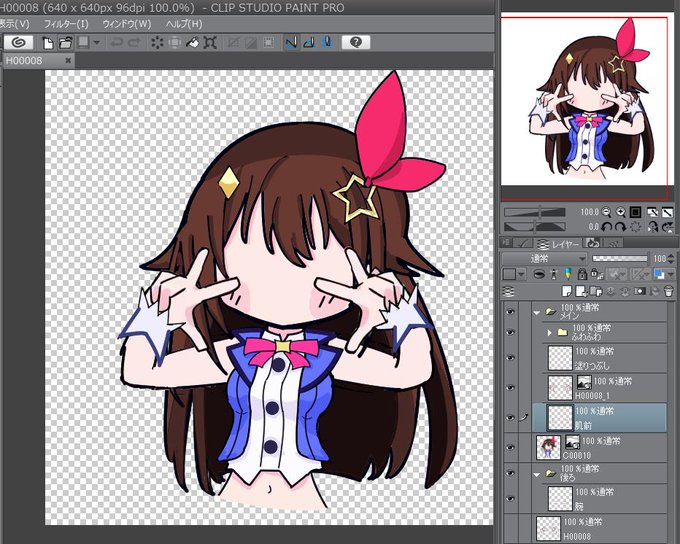Viewport: 680px width, 544px height.
Task: Open the ウィンドウ(W) menu
Action: click(127, 24)
